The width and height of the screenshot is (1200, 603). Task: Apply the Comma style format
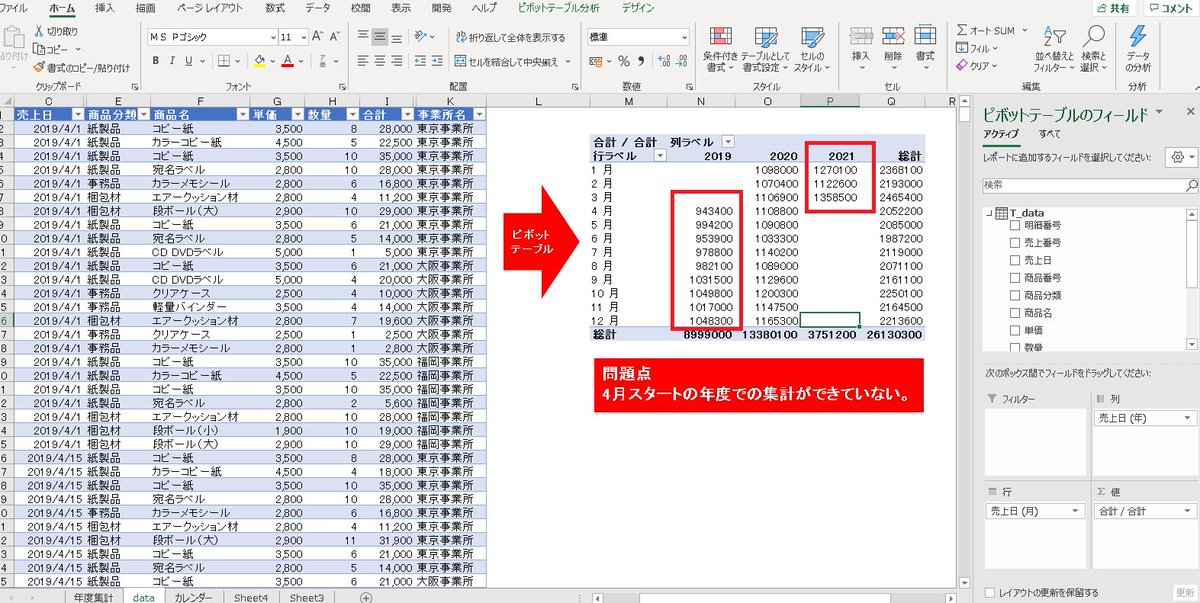640,60
